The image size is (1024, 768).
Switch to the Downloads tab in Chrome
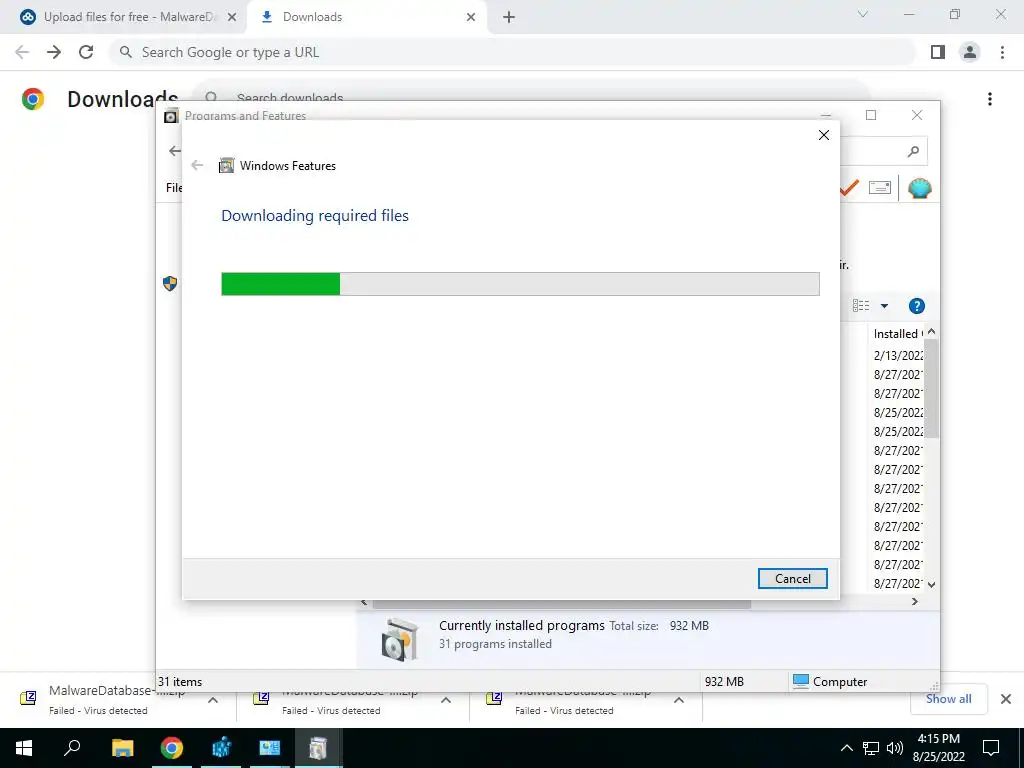[366, 17]
